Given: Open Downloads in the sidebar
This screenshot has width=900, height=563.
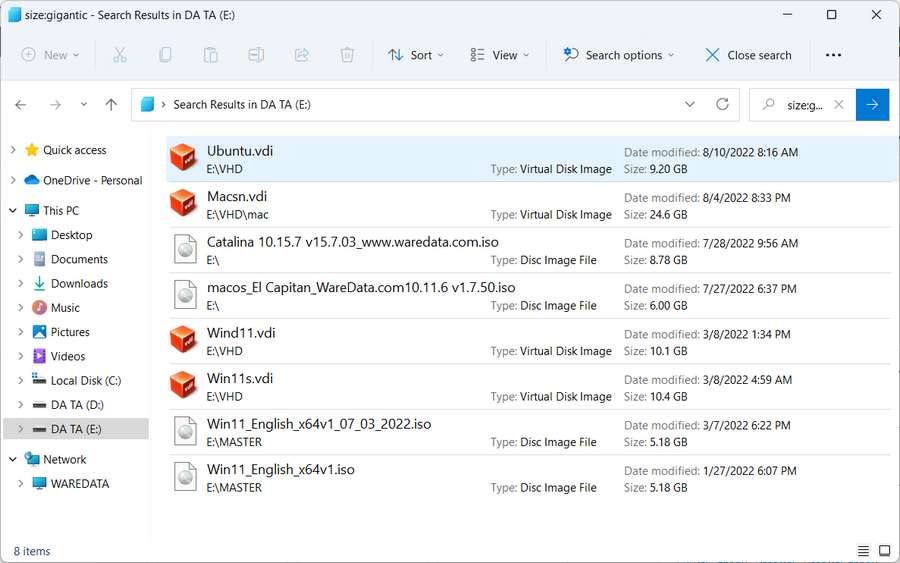Looking at the screenshot, I should click(x=79, y=284).
